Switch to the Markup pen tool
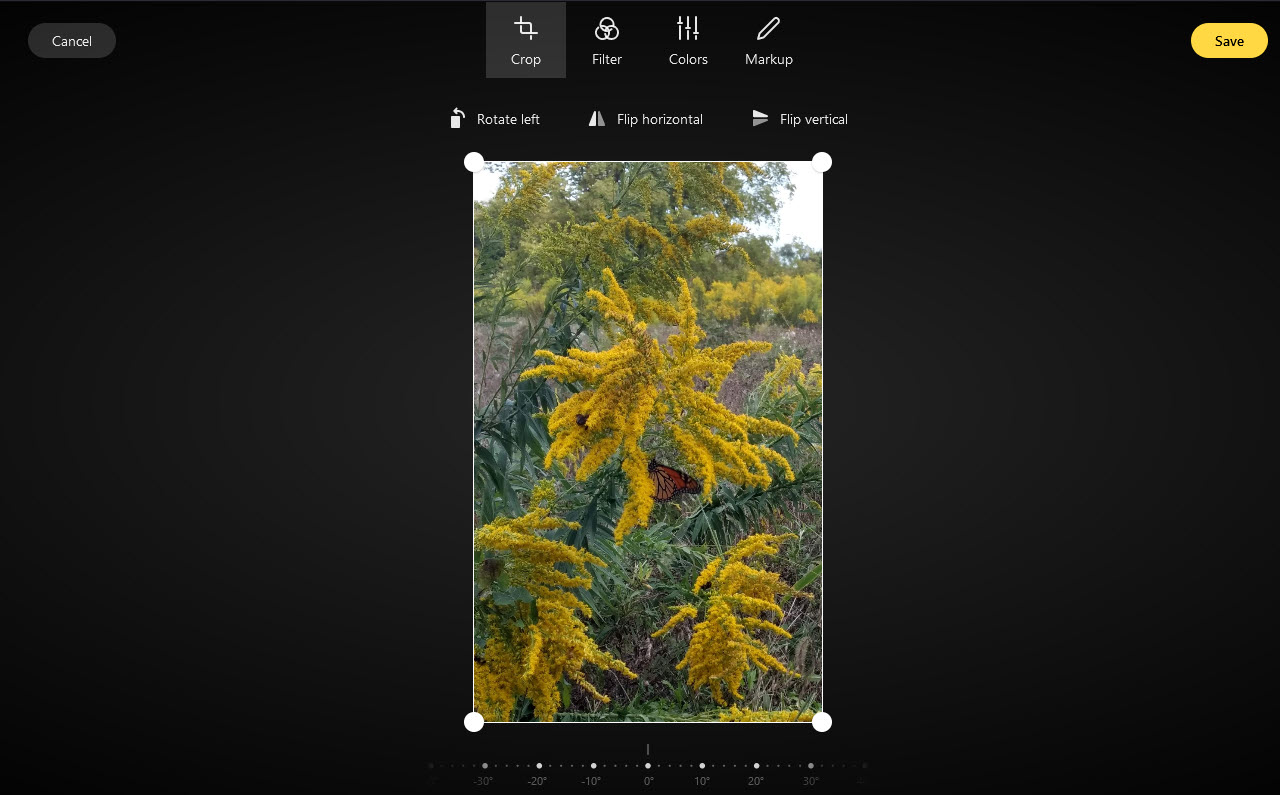This screenshot has height=795, width=1280. 768,40
